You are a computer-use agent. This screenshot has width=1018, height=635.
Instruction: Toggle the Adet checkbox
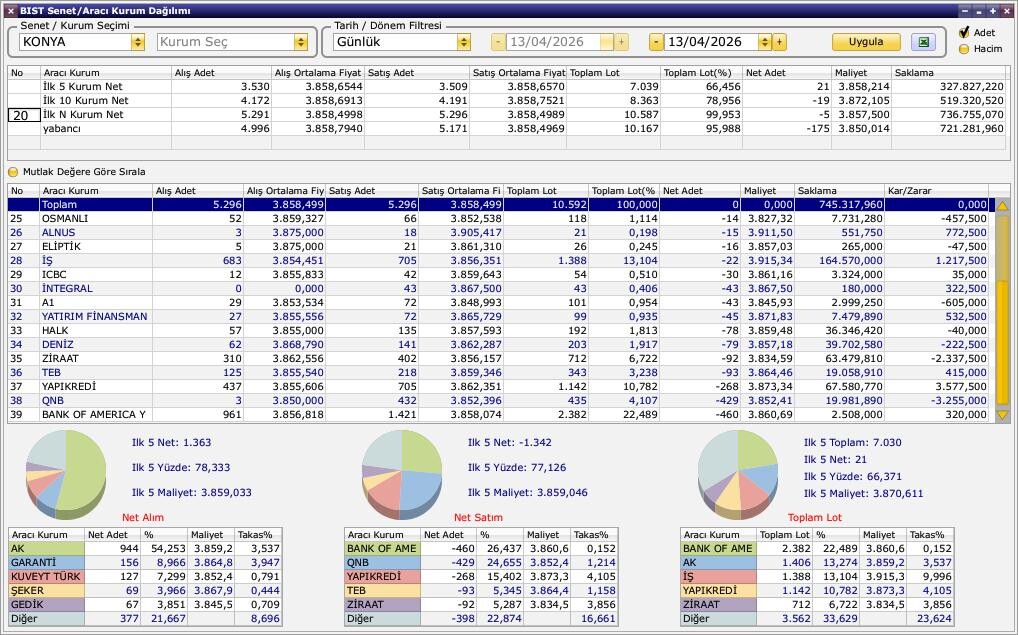[x=964, y=33]
